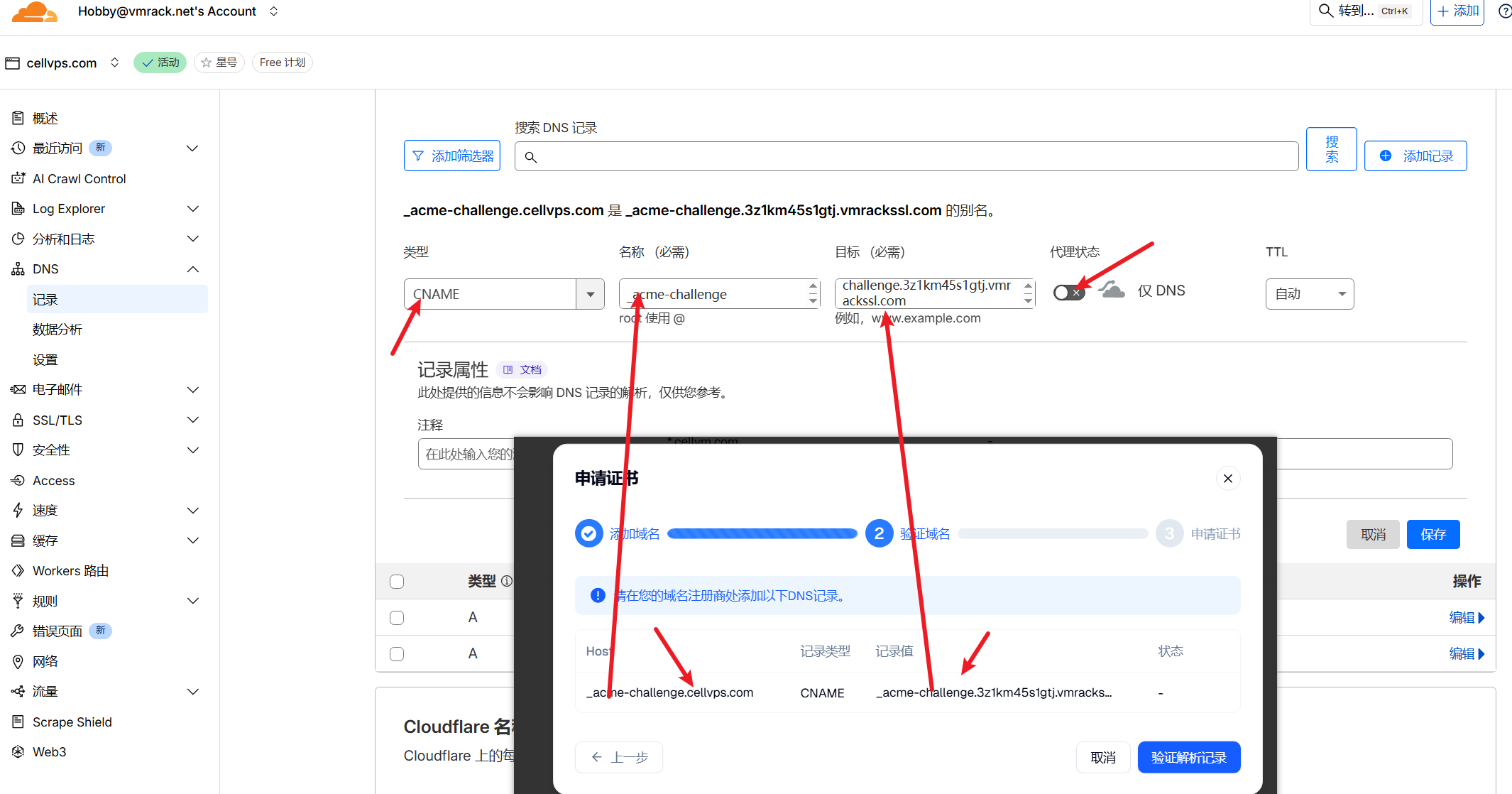This screenshot has width=1512, height=794.
Task: Click the SSL/TLS shield icon in sidebar
Action: point(18,420)
